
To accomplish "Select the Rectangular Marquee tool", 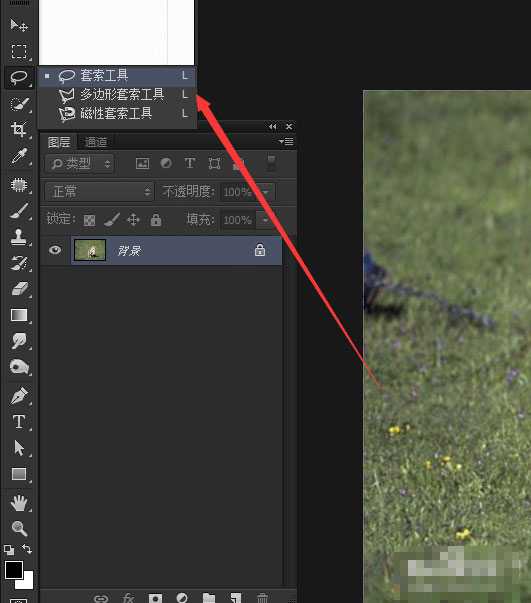I will point(18,52).
